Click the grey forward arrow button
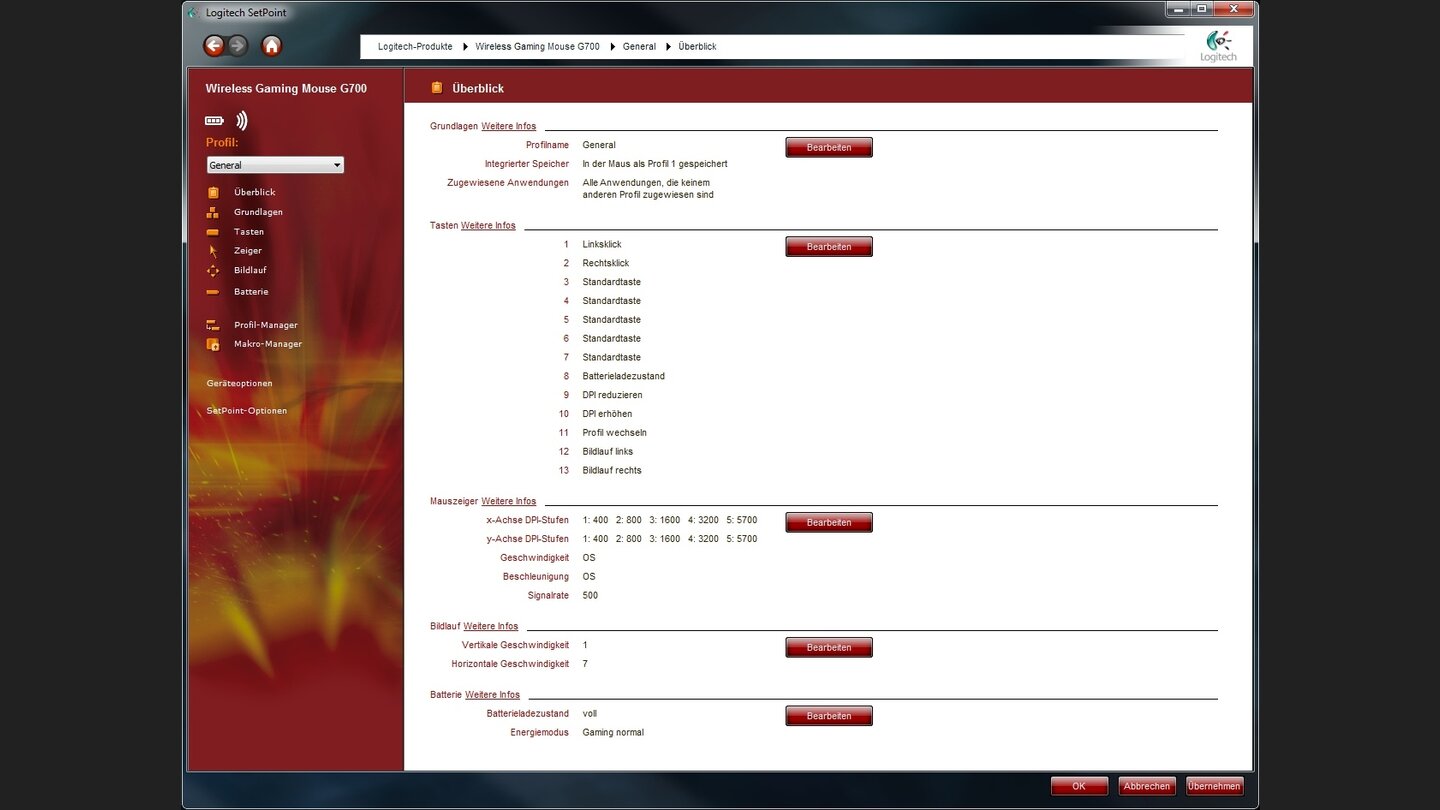Viewport: 1440px width, 810px height. coord(238,46)
